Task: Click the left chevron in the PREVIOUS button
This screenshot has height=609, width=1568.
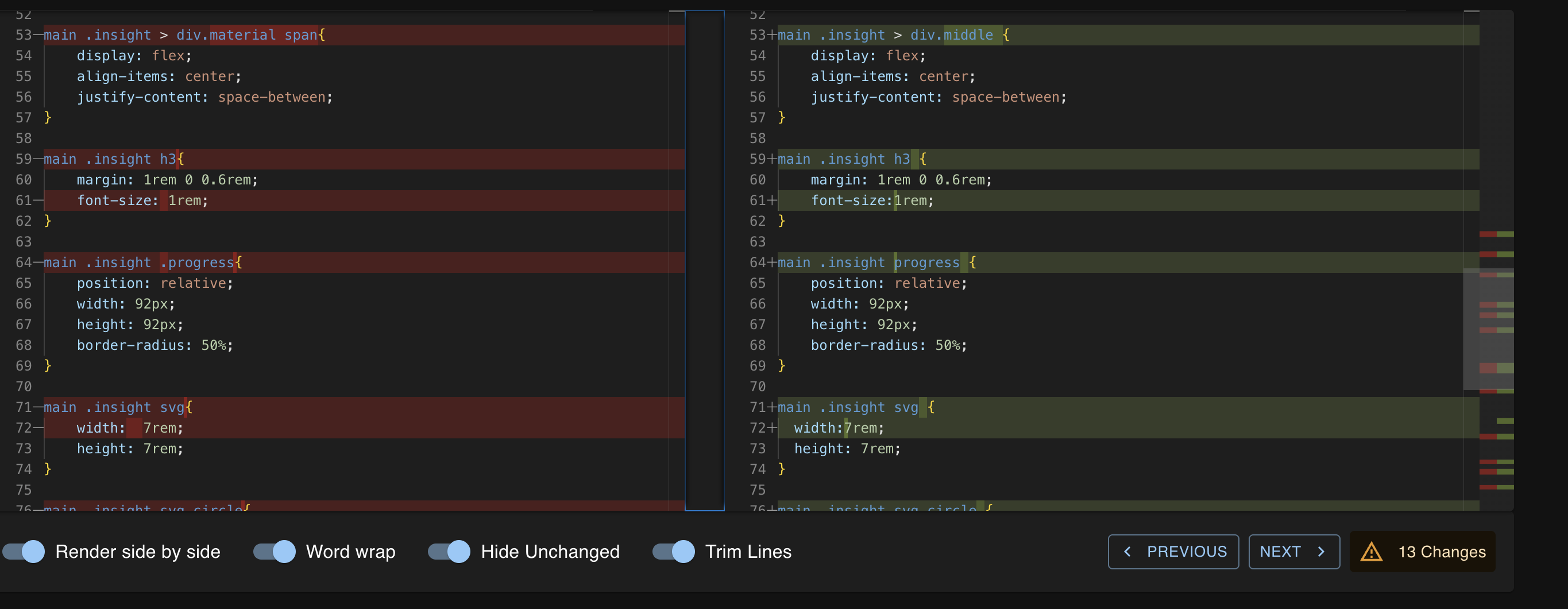Action: pyautogui.click(x=1127, y=552)
